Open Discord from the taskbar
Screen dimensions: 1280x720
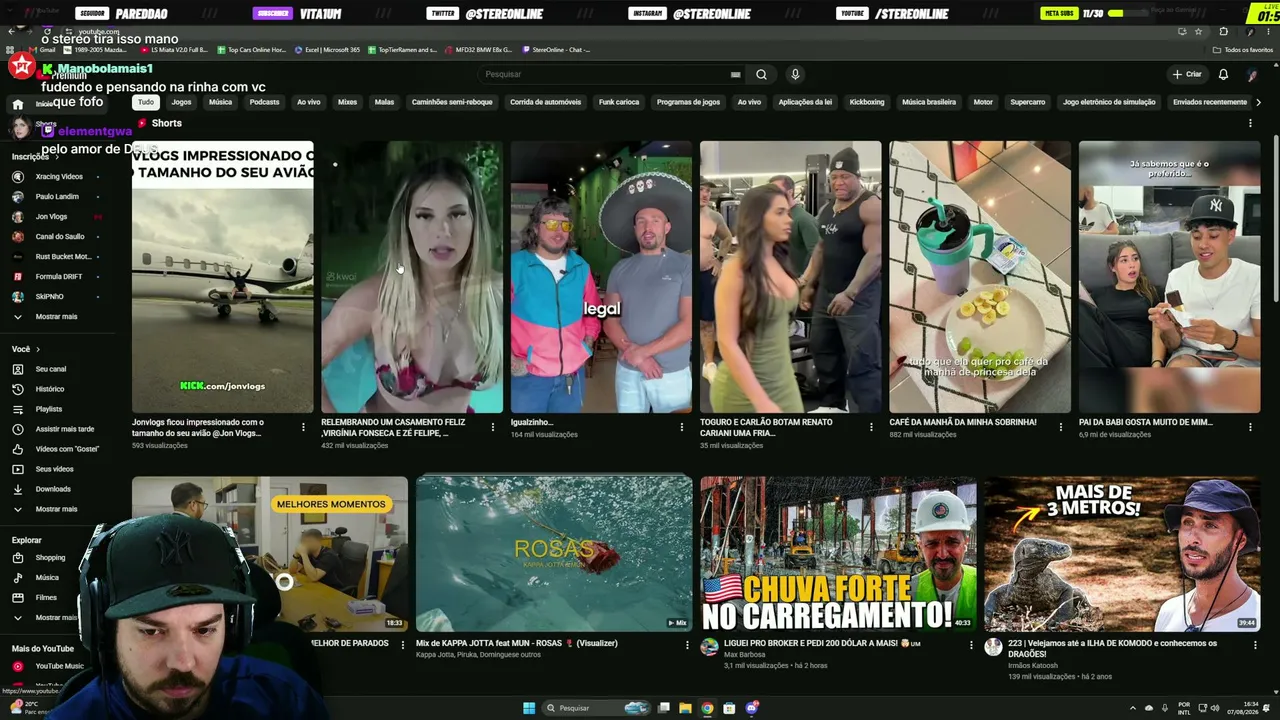752,708
